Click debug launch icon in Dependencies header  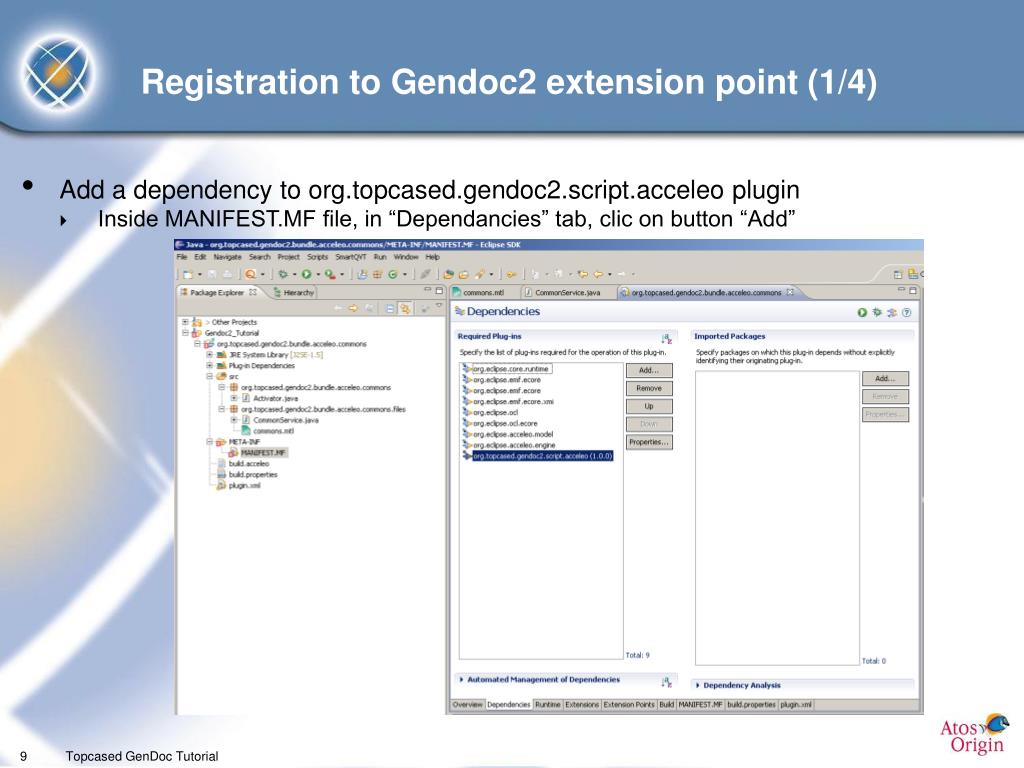pos(877,313)
